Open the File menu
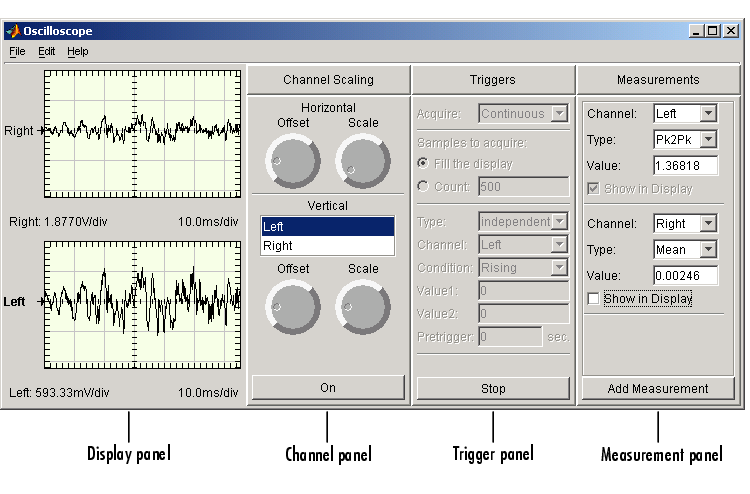 coord(17,51)
